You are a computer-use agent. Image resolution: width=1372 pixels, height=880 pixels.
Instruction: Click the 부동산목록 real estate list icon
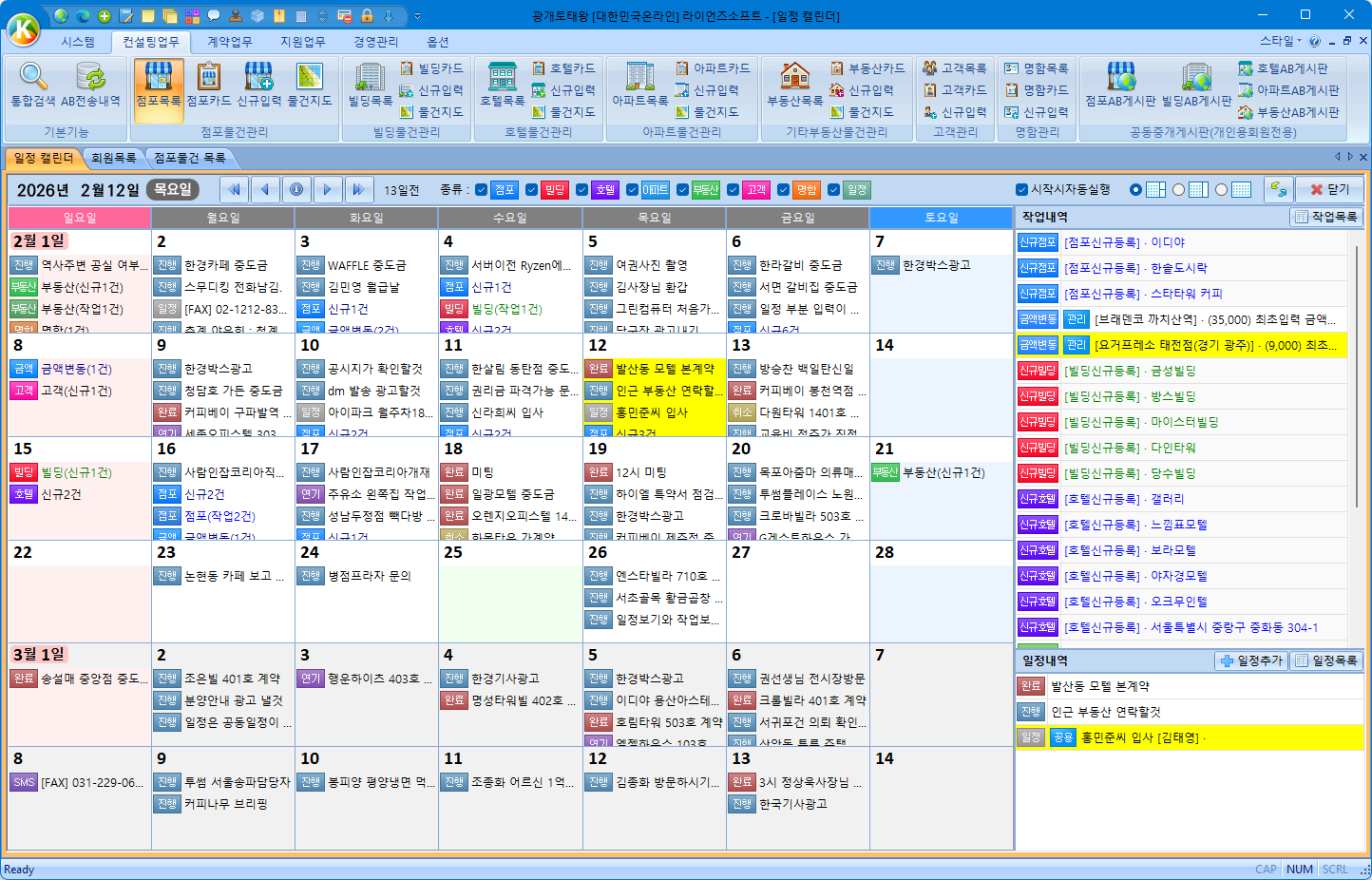coord(794,85)
